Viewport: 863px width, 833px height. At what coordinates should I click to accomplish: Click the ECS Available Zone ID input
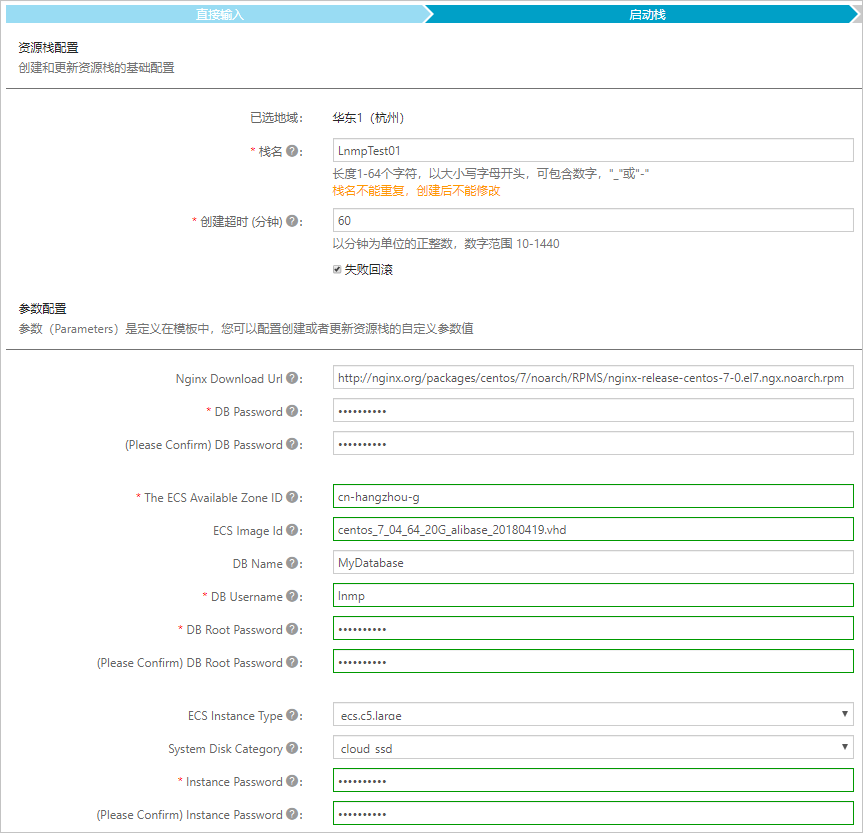click(593, 496)
